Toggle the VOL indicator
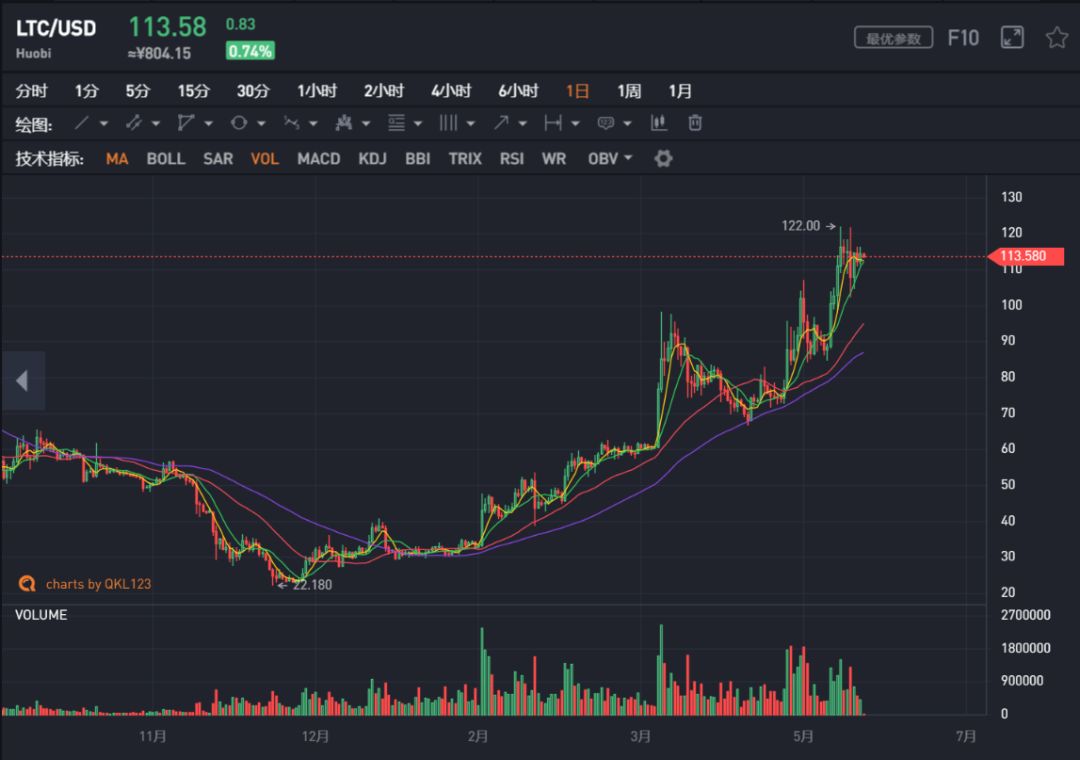 (264, 158)
